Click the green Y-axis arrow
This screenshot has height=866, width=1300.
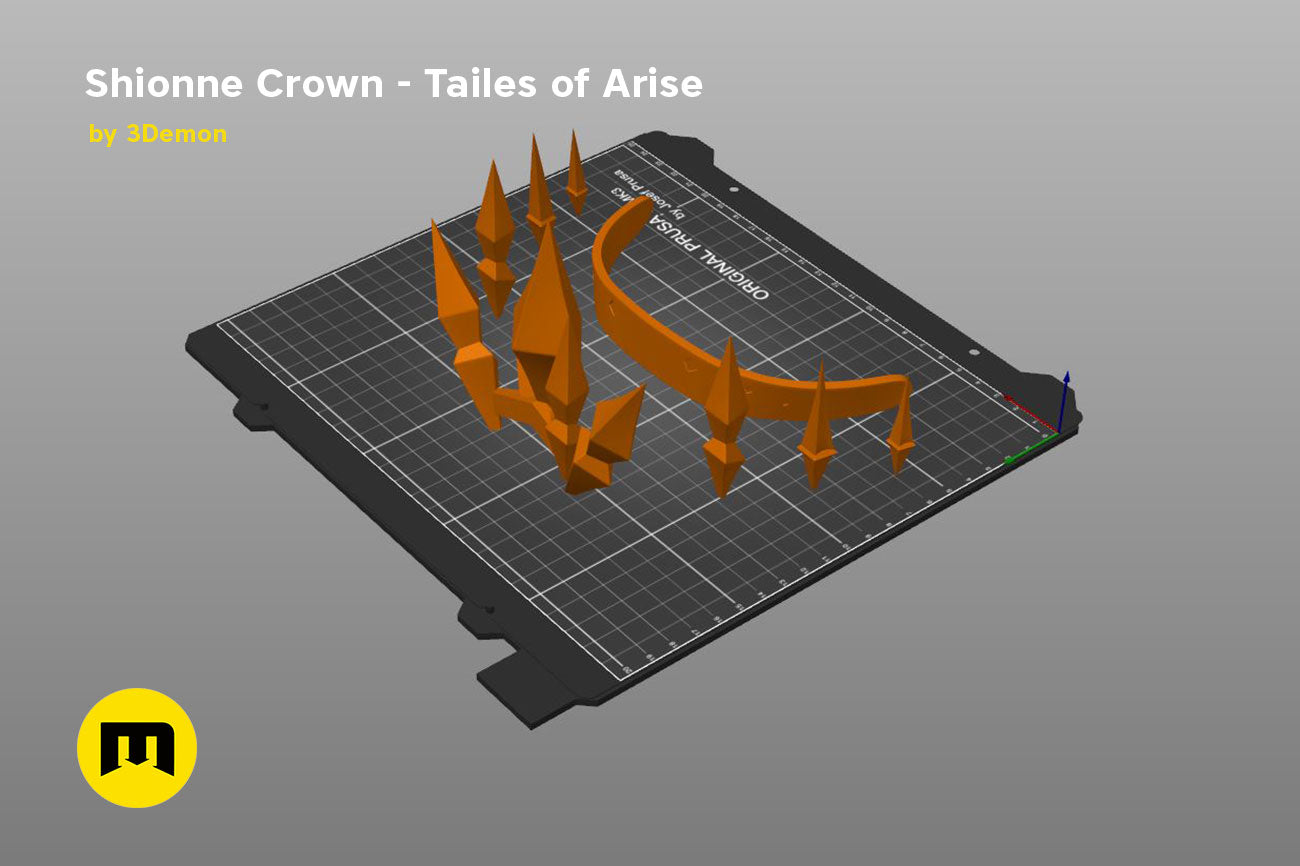point(1030,449)
